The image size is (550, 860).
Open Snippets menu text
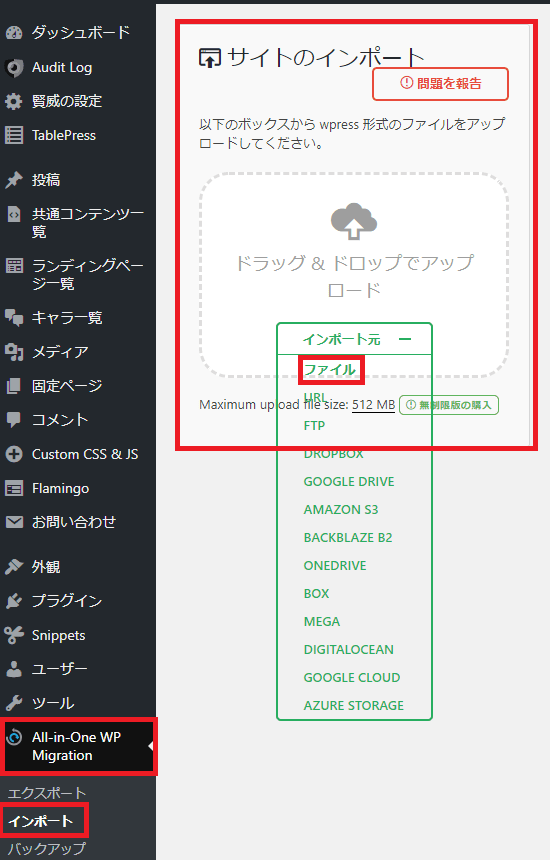59,635
